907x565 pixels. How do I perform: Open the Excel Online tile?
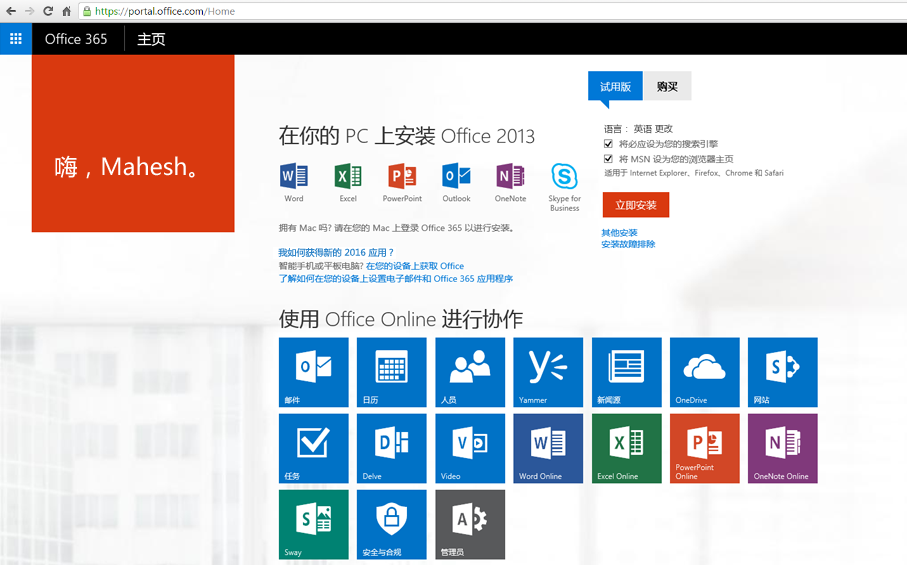coord(626,448)
